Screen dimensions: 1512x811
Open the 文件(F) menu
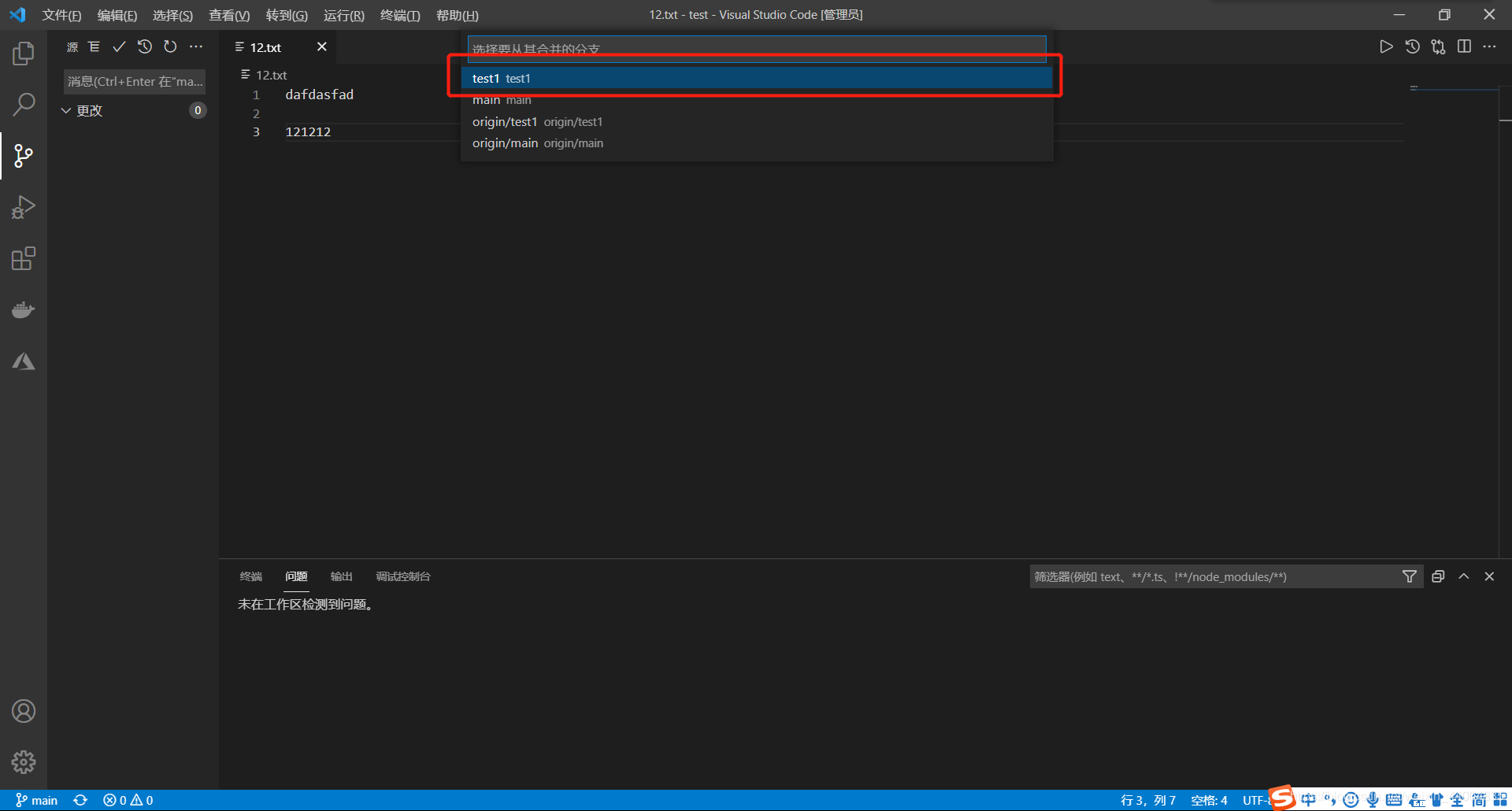click(x=61, y=15)
